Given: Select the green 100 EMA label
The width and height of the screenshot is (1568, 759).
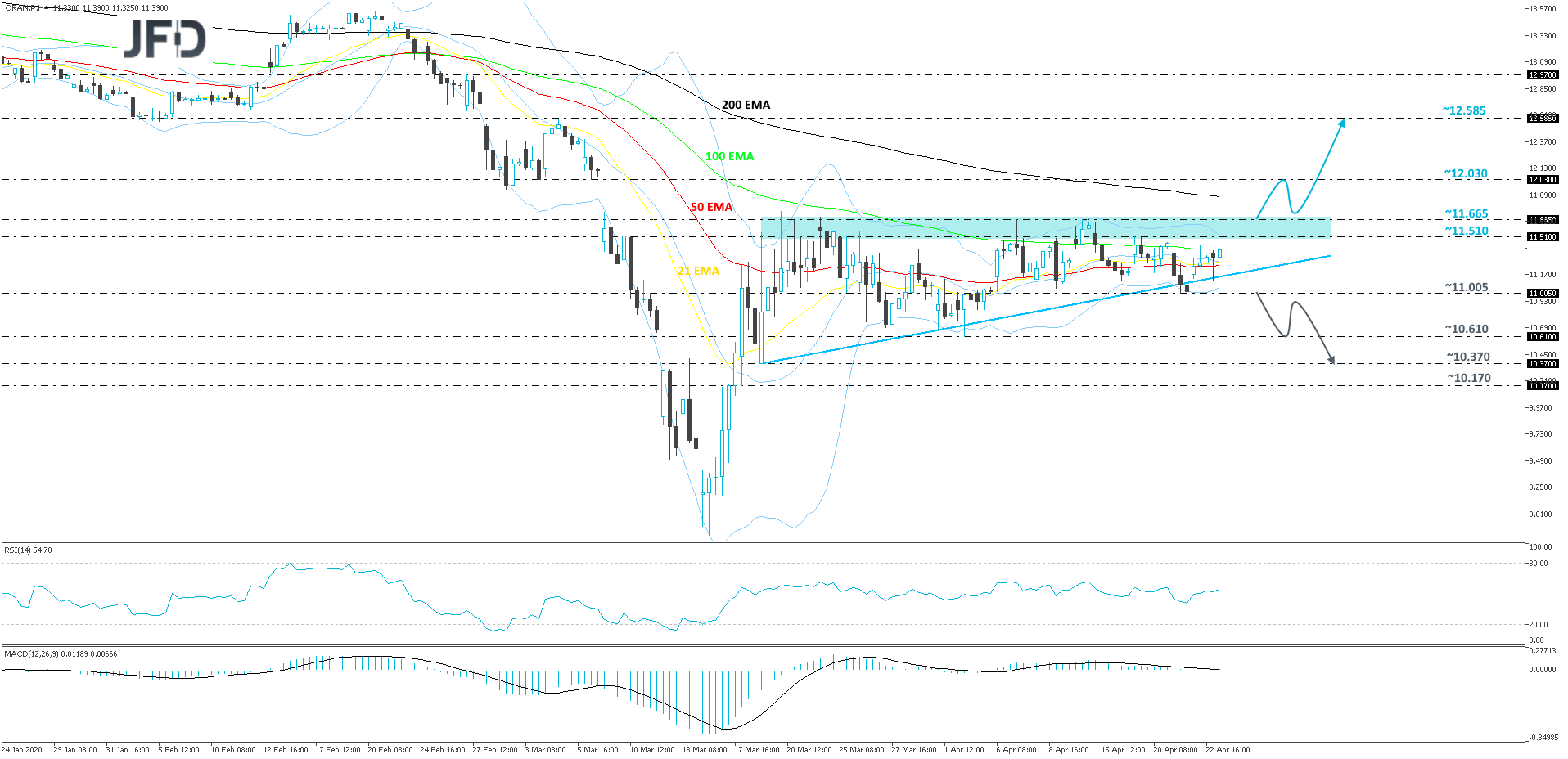Looking at the screenshot, I should (x=729, y=156).
